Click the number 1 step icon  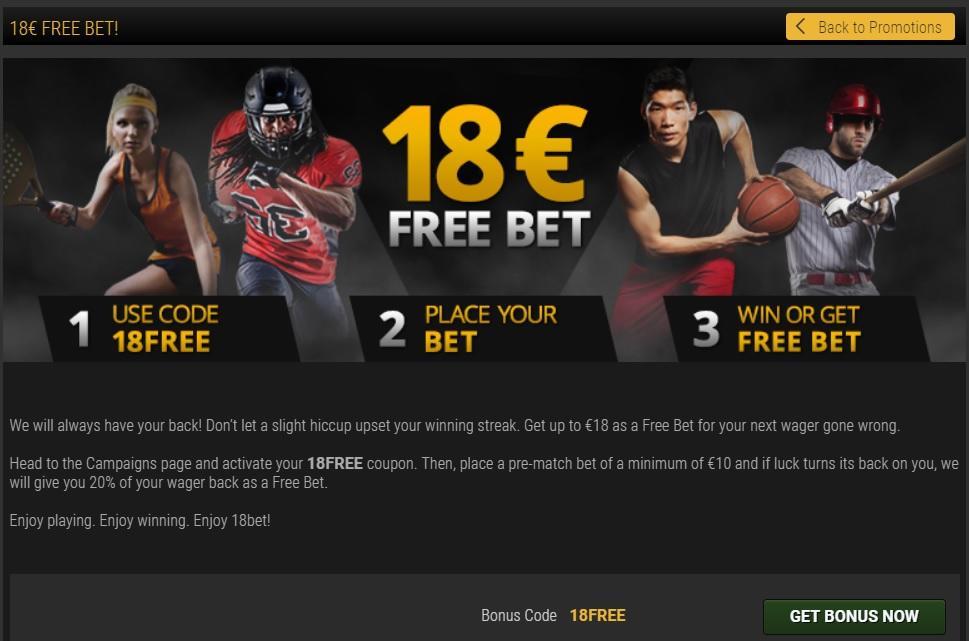(x=80, y=328)
